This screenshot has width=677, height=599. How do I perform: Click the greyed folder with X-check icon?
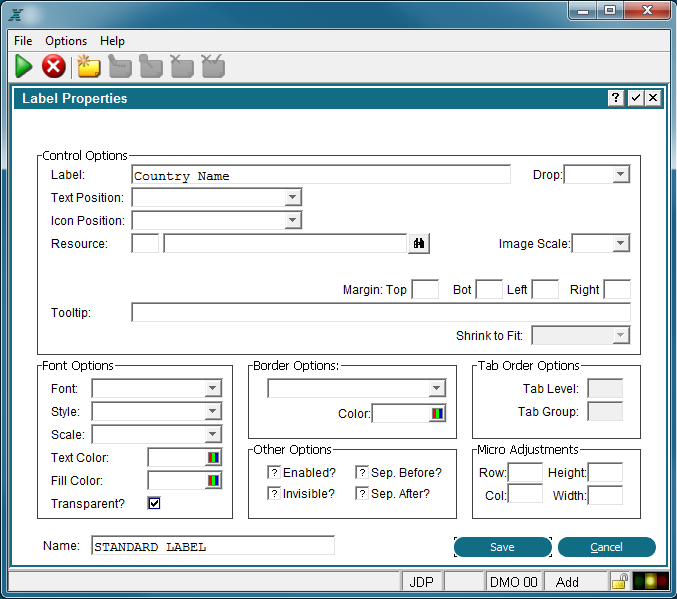[x=213, y=67]
